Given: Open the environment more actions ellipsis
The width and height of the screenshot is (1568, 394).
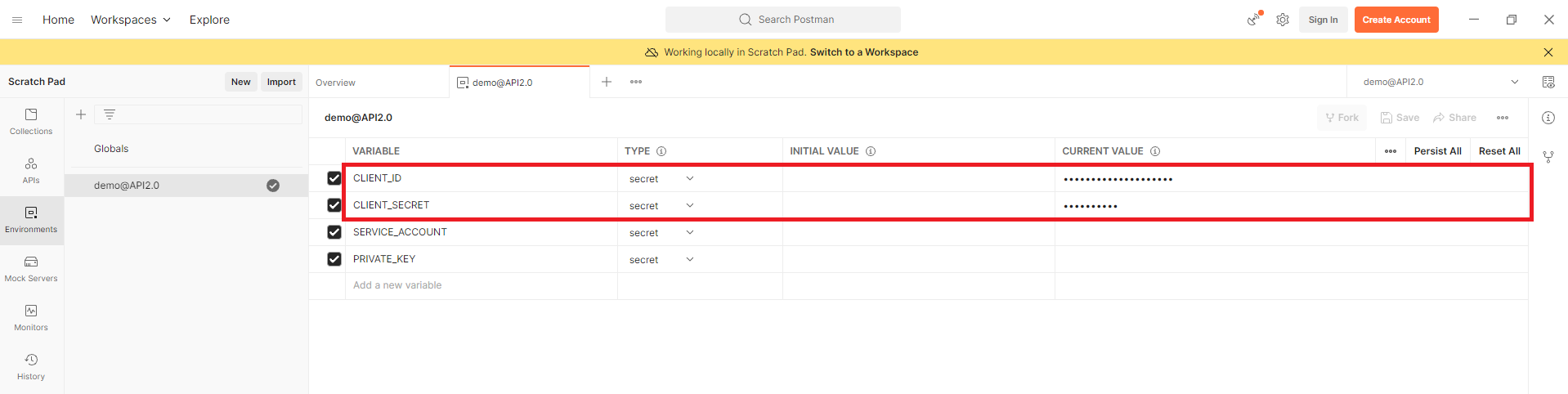Looking at the screenshot, I should point(1503,118).
